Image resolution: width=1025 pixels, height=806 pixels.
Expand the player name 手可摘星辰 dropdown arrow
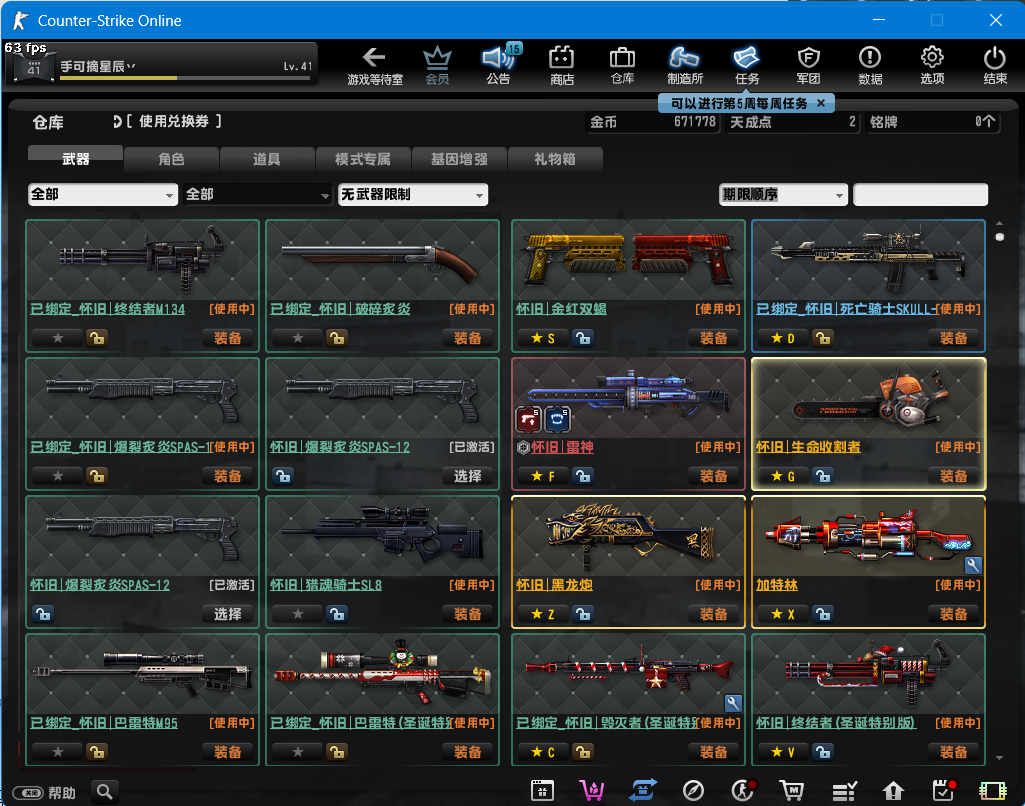pyautogui.click(x=131, y=65)
